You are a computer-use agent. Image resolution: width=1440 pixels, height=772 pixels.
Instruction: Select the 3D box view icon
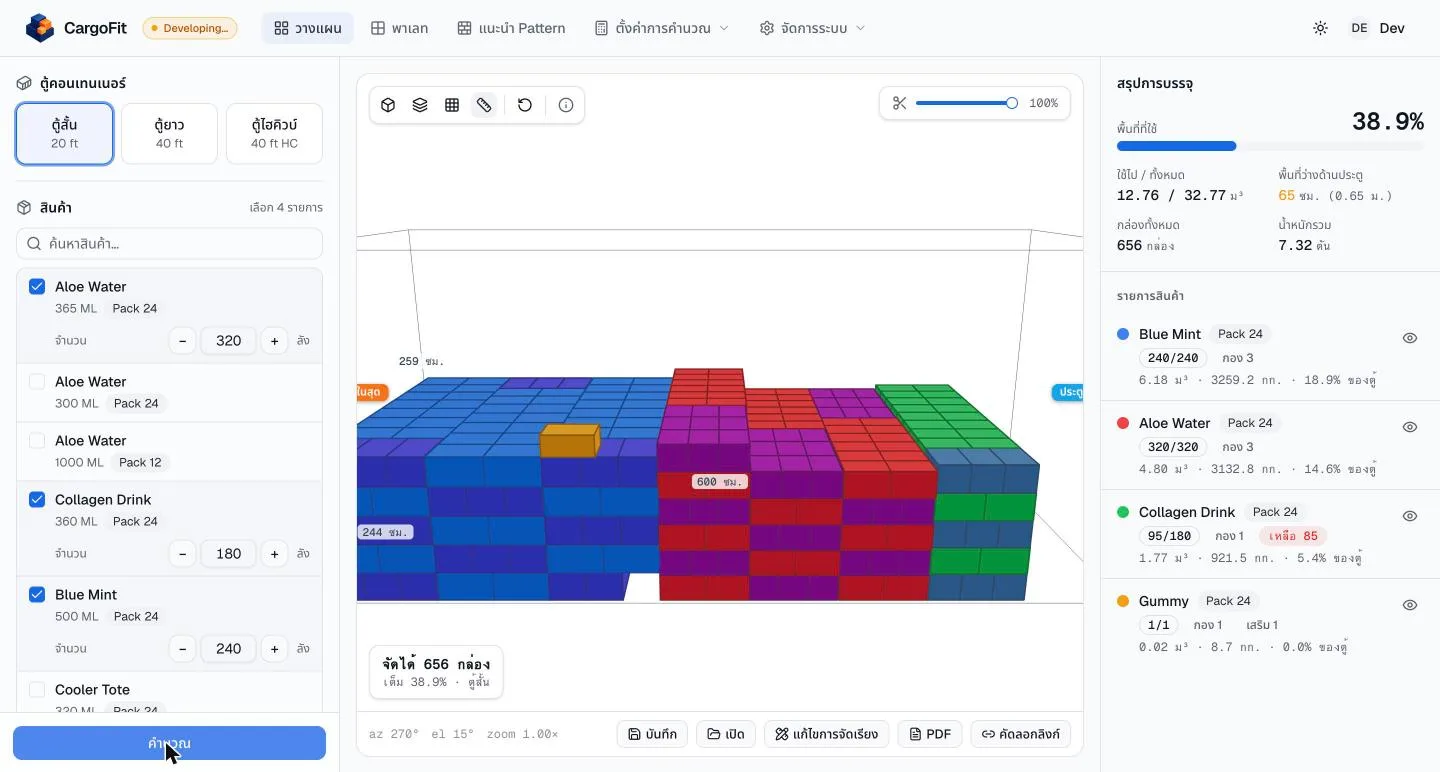coord(389,105)
